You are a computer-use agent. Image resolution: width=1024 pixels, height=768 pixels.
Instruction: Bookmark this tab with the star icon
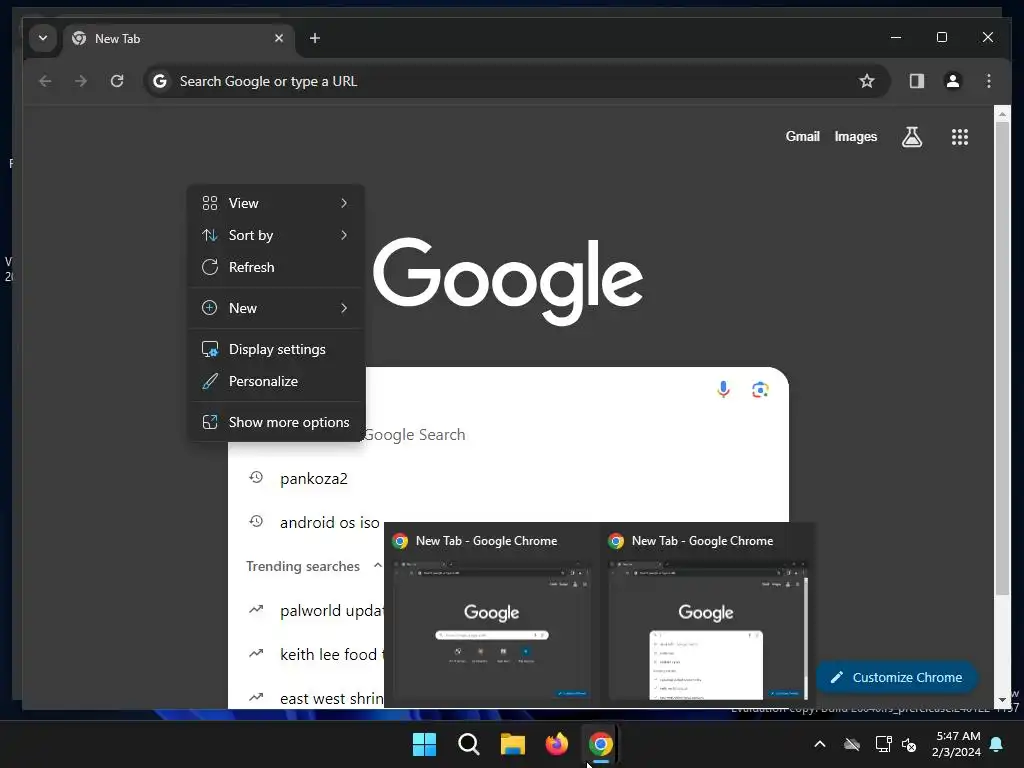point(867,81)
